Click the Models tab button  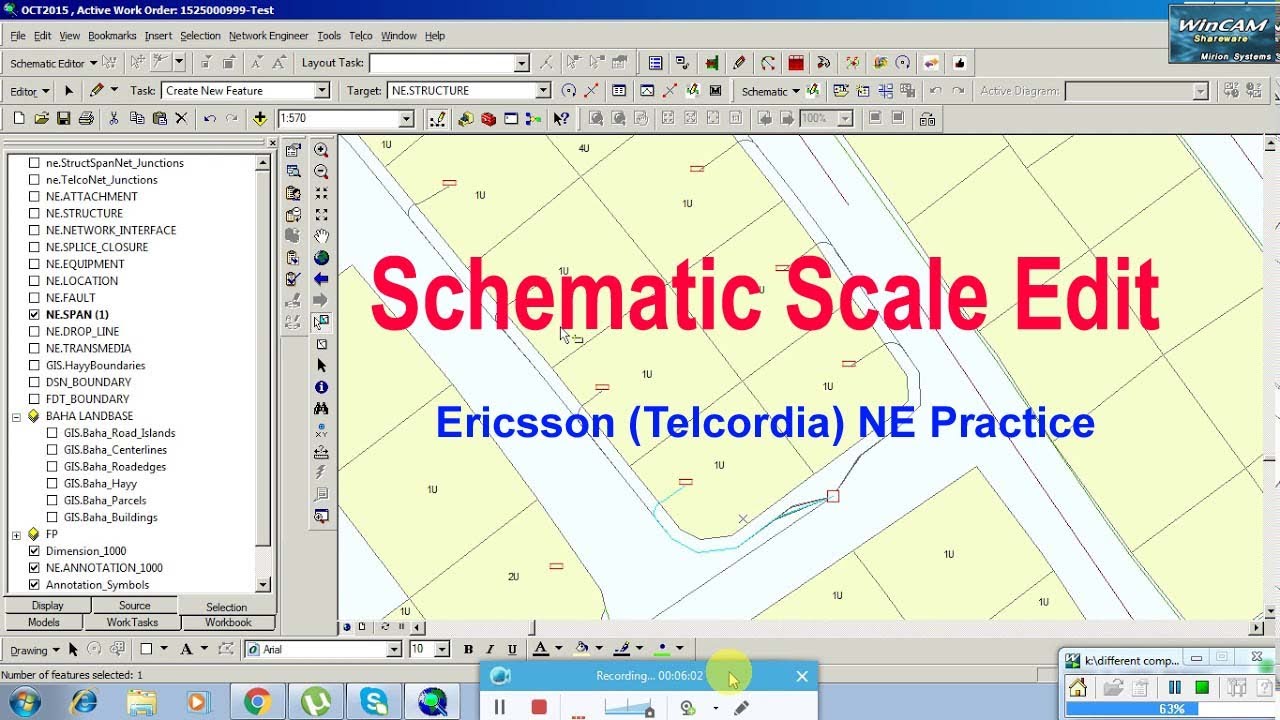44,622
